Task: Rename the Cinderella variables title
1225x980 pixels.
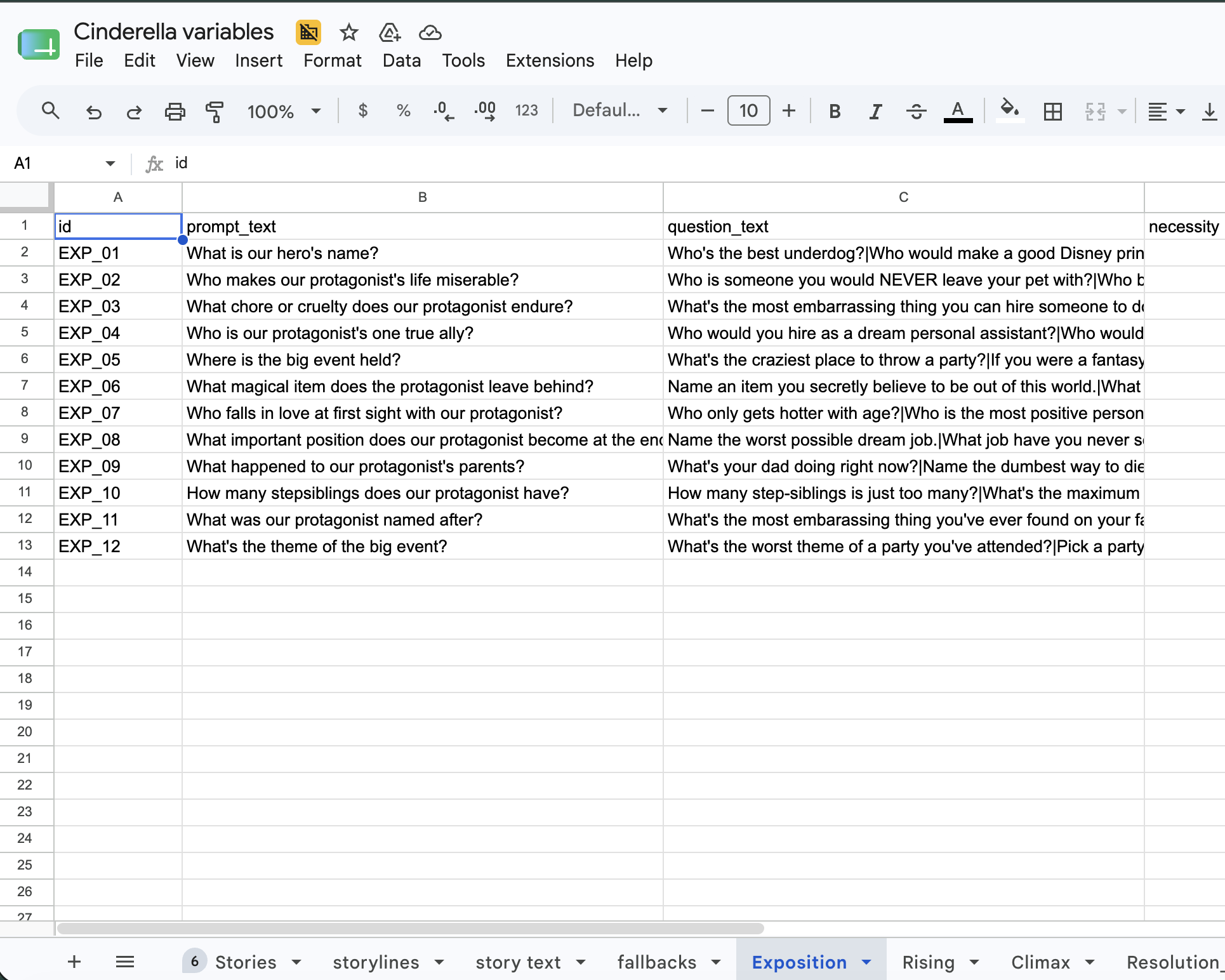Action: (x=174, y=32)
